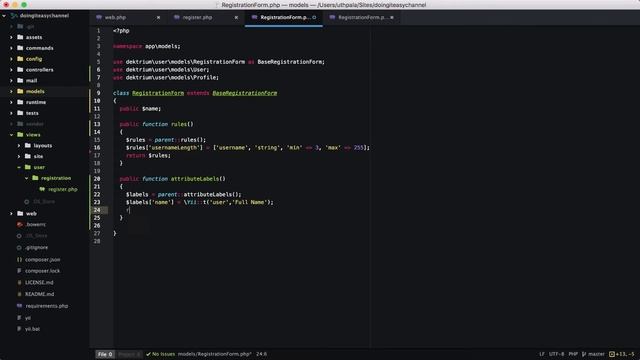Change the LF line ending setting
Viewport: 640px width, 360px height.
pos(542,354)
